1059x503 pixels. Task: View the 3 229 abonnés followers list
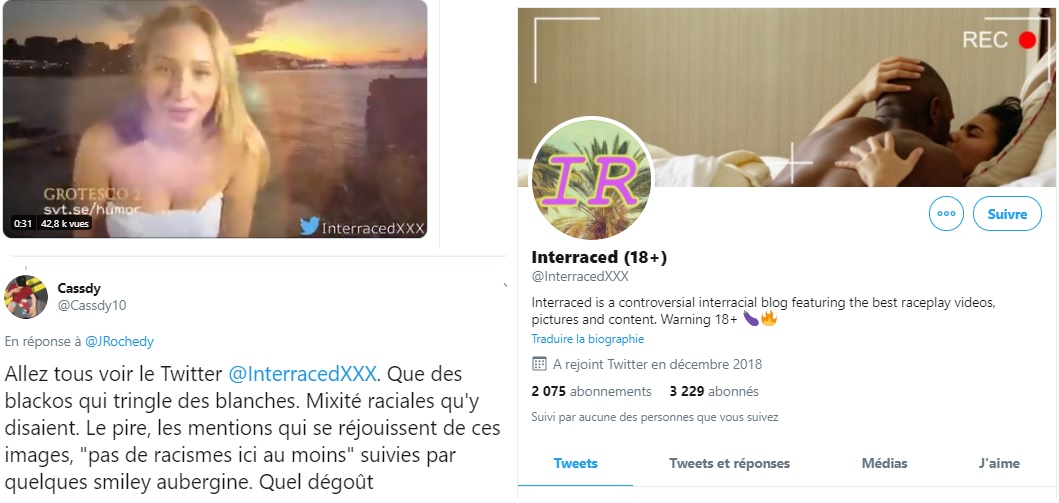[x=714, y=392]
